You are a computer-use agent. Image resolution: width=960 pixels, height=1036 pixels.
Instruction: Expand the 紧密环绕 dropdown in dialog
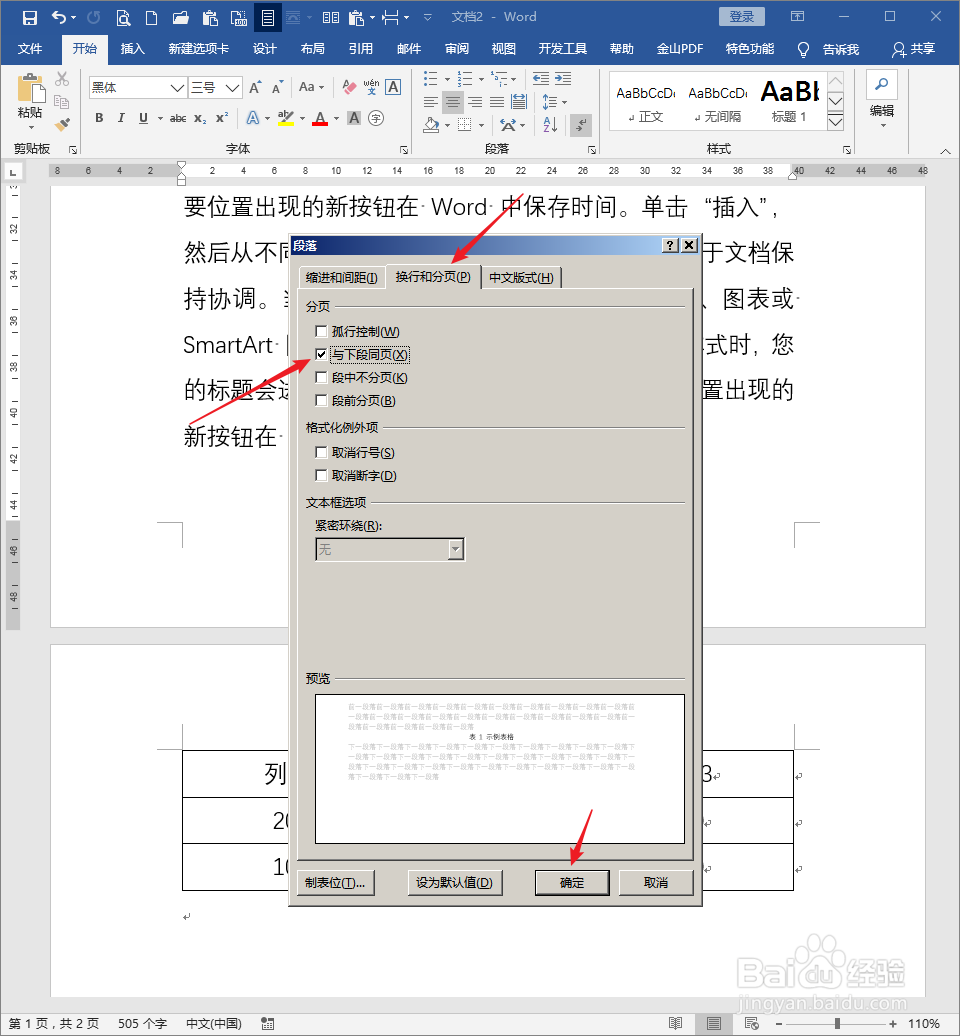[x=456, y=549]
